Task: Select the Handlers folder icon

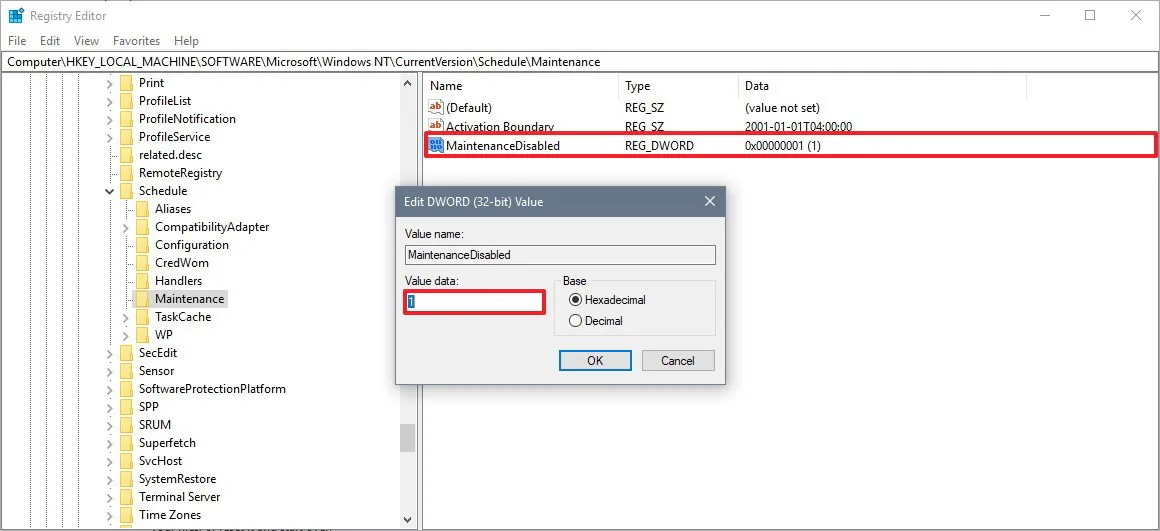Action: point(142,281)
